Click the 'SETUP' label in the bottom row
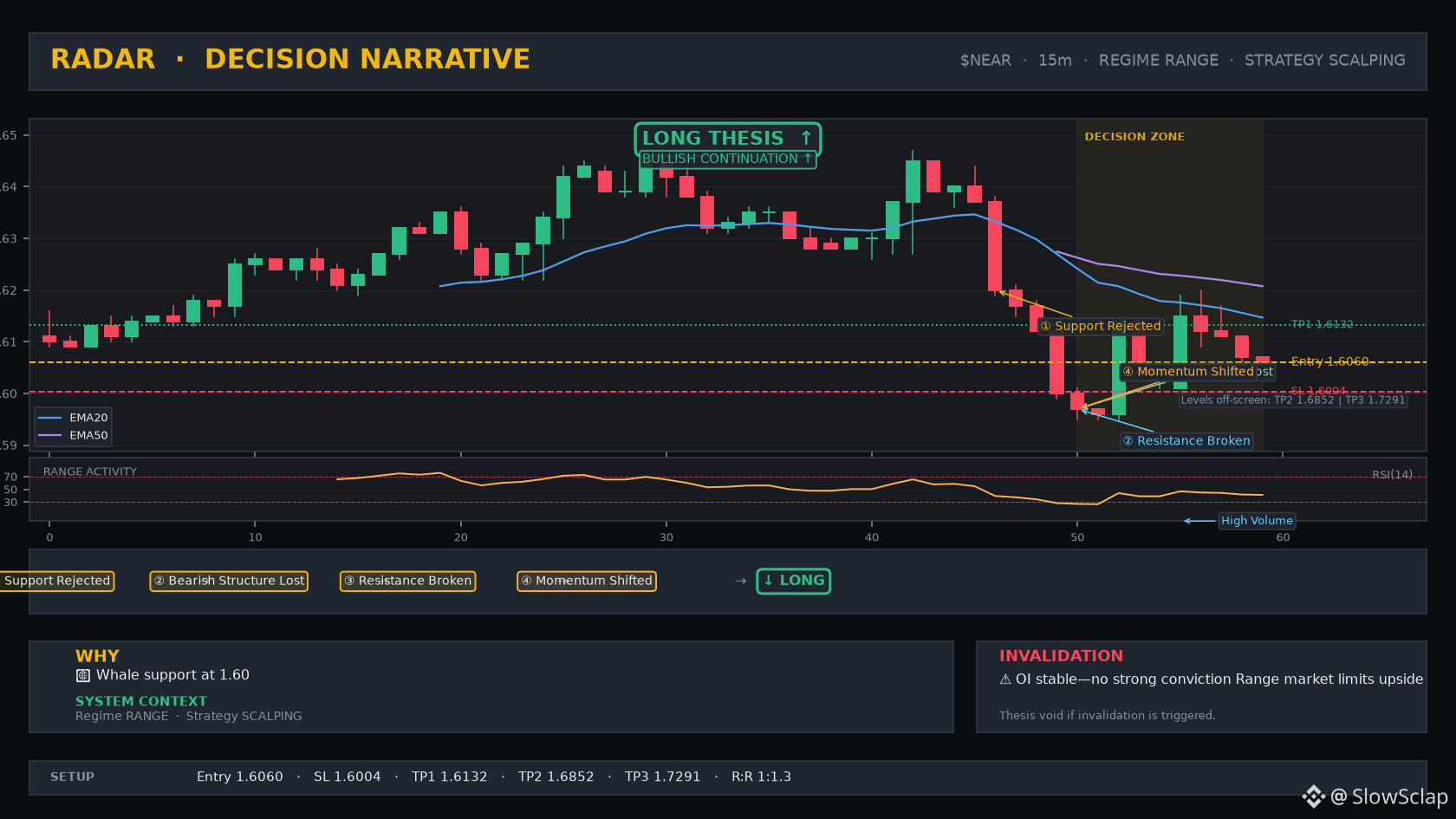 73,777
